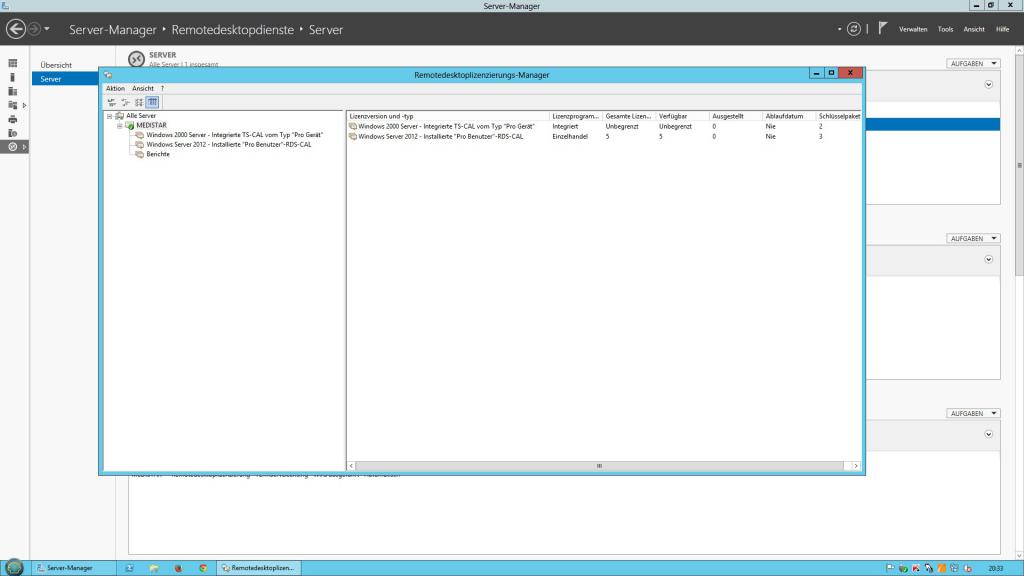Select Windows 2000 Server tree item
Screen dimensions: 1024x576
coord(234,135)
